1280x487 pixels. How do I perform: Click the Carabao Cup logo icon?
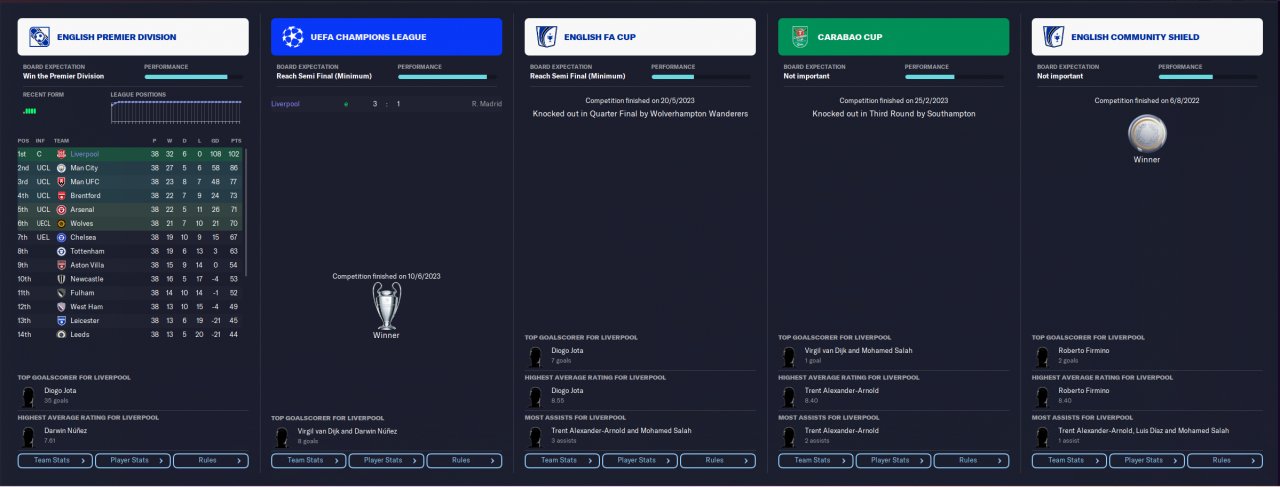[800, 37]
